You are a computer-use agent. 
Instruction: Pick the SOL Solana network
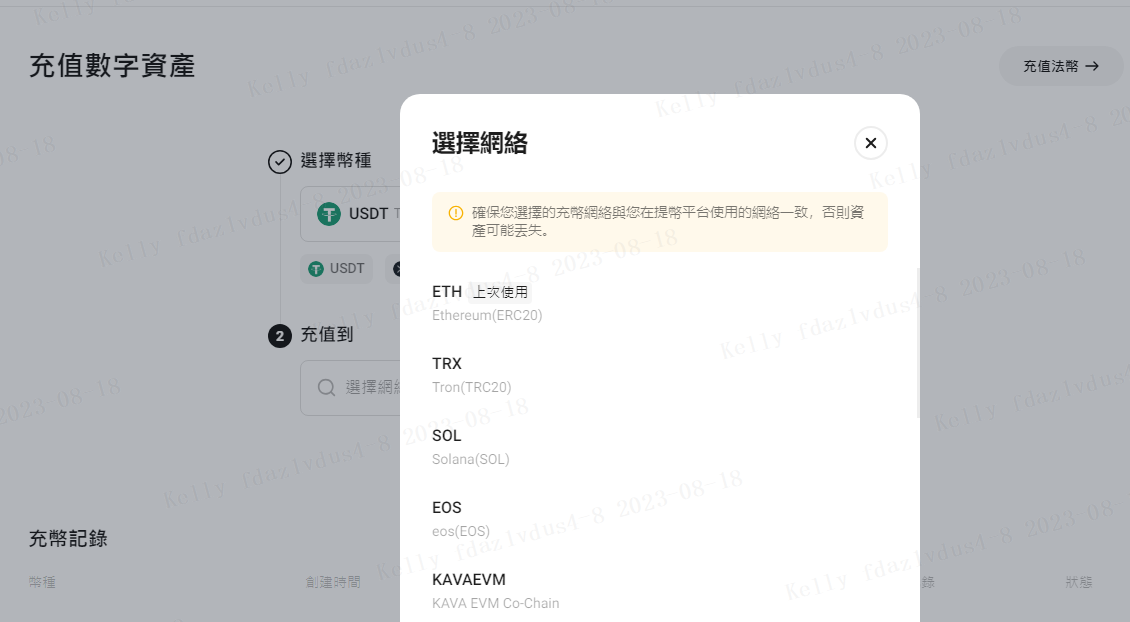tap(659, 447)
